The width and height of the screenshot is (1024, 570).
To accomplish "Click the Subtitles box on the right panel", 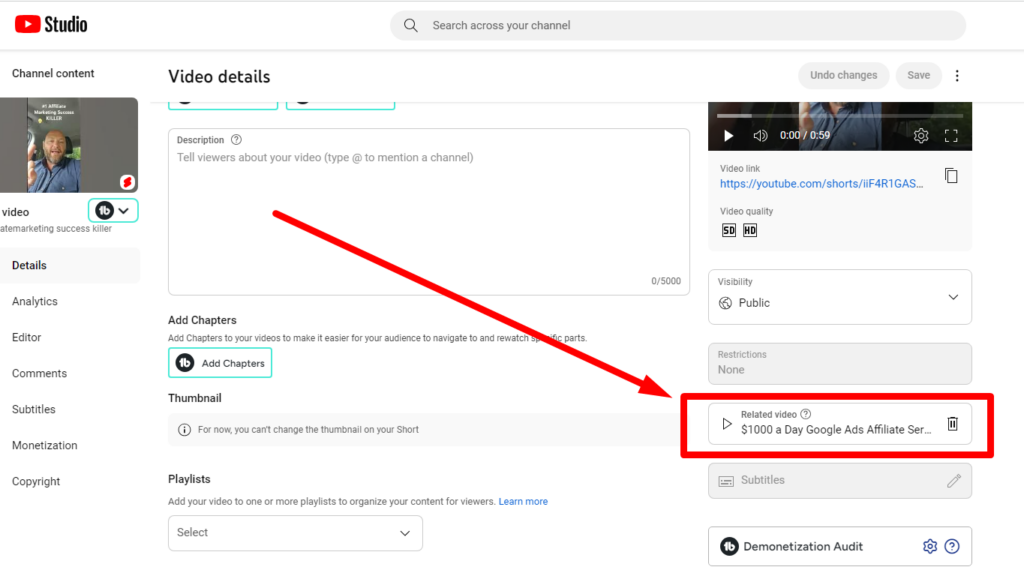I will 840,481.
